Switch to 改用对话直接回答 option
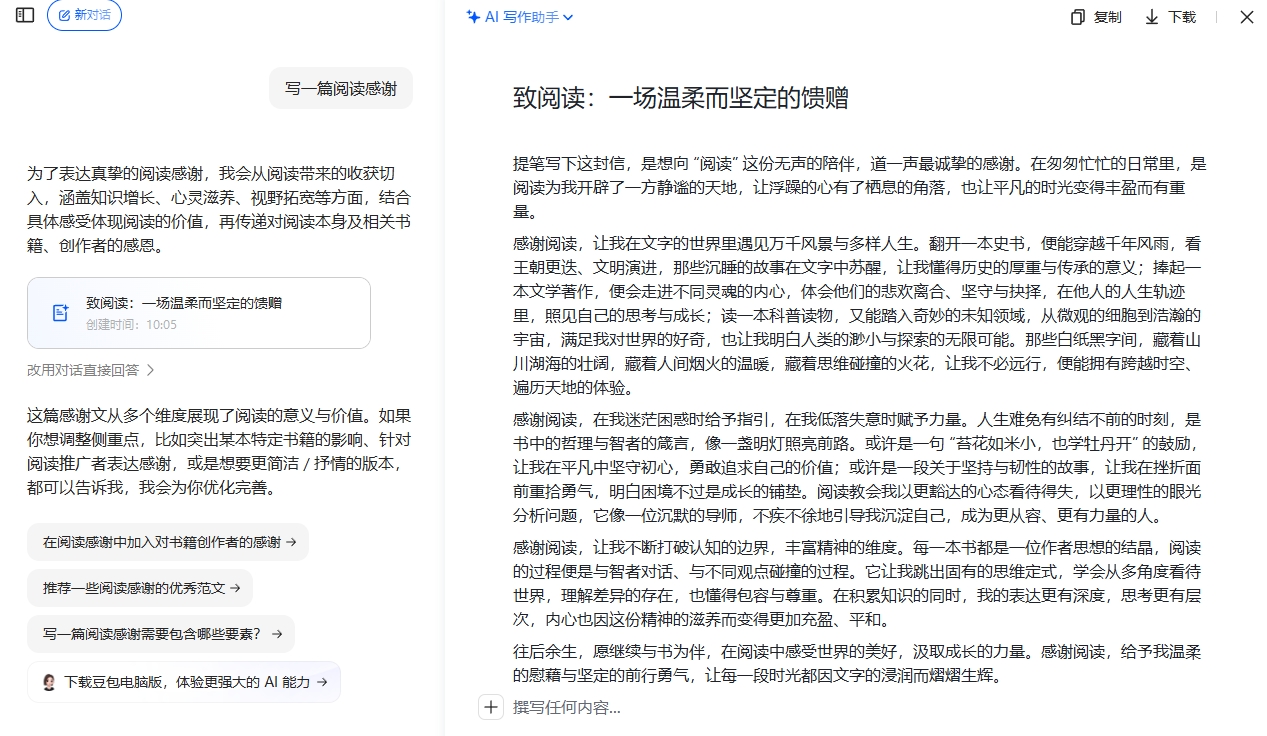 pos(83,370)
